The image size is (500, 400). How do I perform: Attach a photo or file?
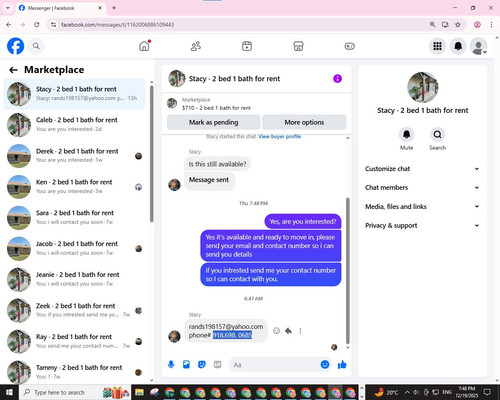point(186,364)
